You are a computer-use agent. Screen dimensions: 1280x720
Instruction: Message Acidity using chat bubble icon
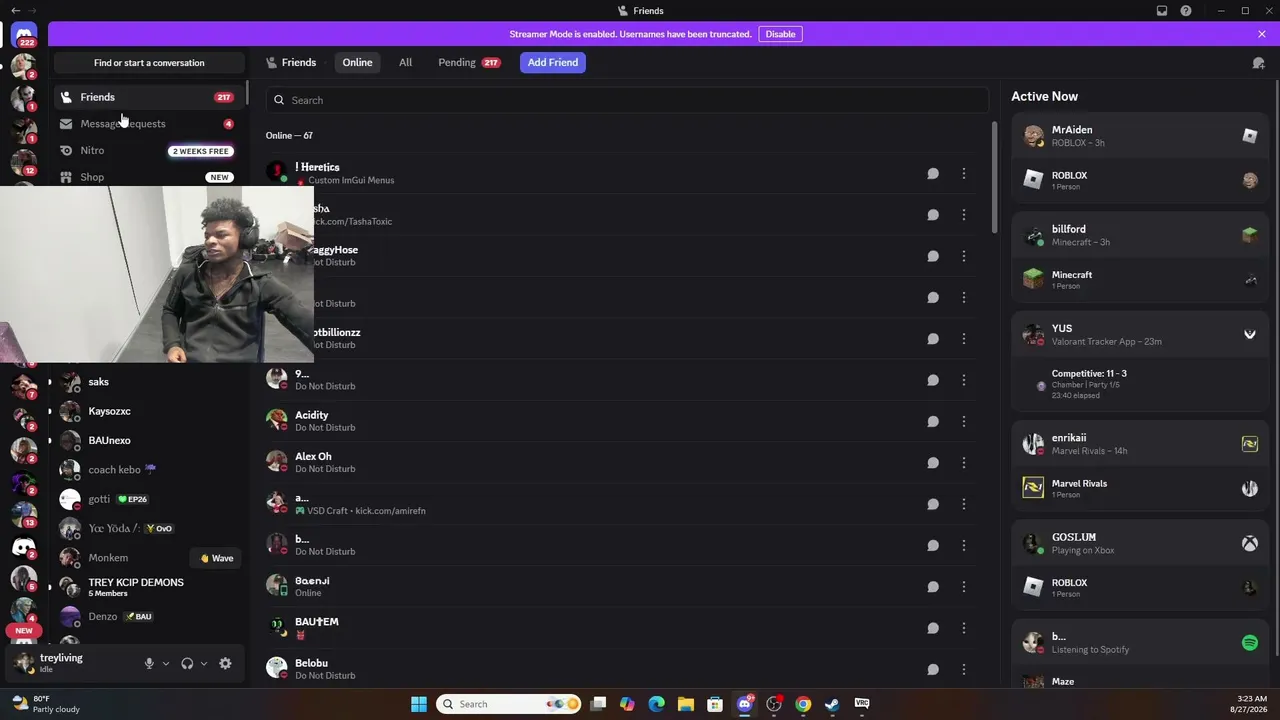coord(933,421)
